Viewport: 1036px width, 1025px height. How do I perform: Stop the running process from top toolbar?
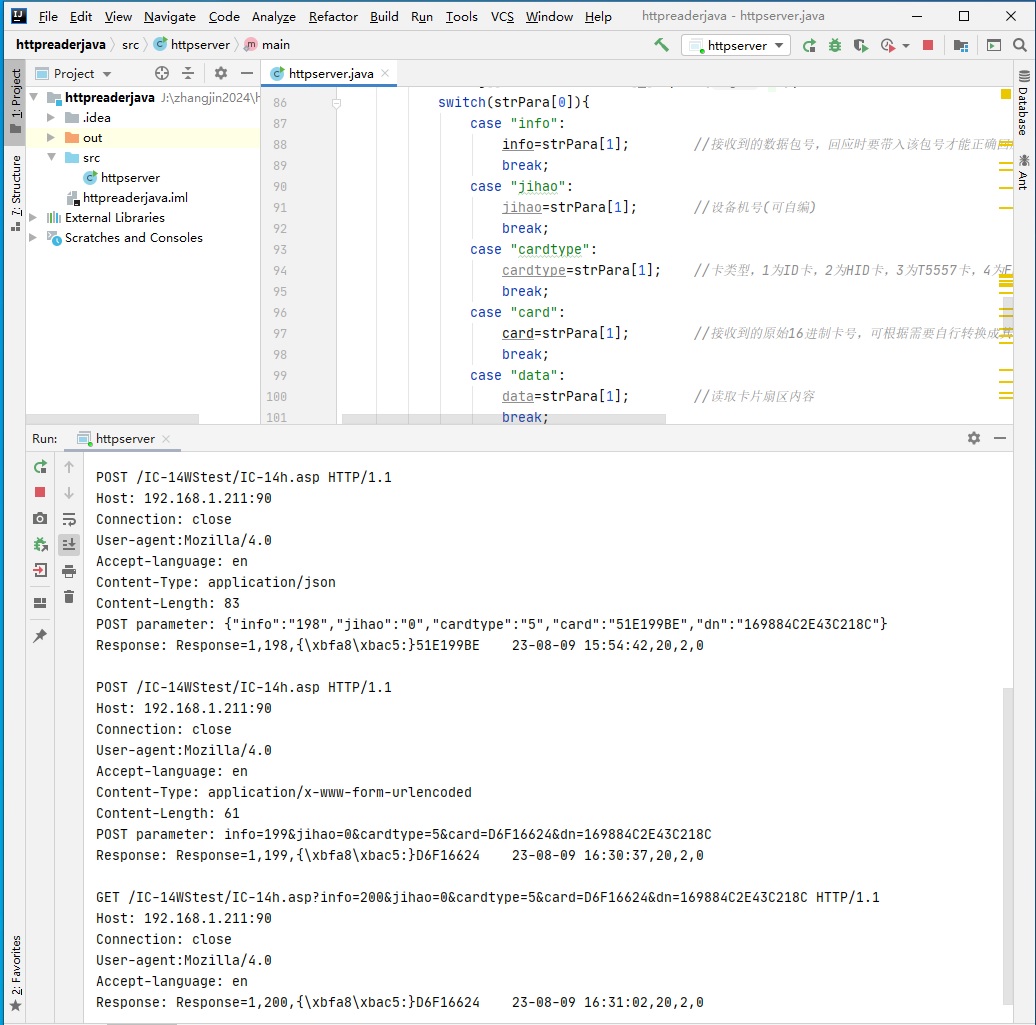pyautogui.click(x=928, y=45)
